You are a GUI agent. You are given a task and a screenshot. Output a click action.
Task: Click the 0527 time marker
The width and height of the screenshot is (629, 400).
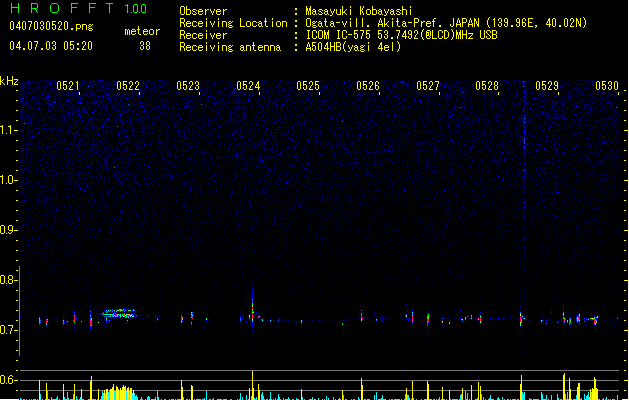(x=428, y=86)
